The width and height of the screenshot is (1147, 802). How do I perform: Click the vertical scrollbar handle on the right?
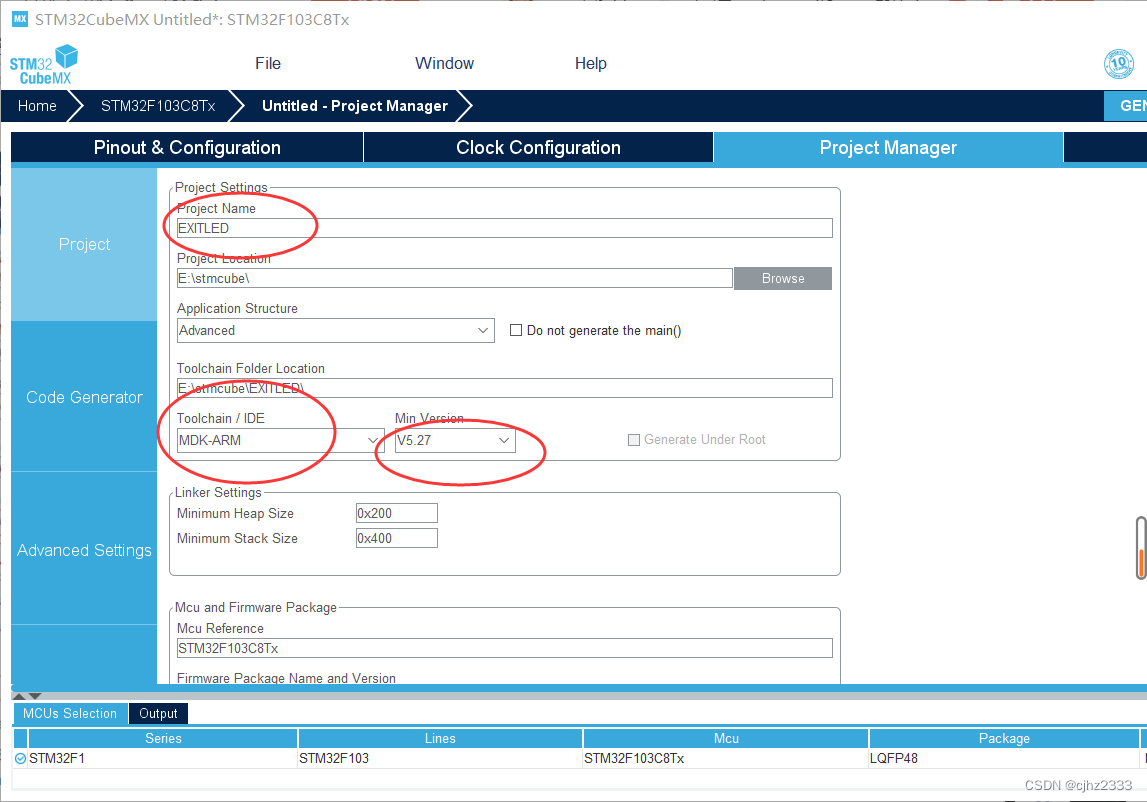click(x=1140, y=548)
